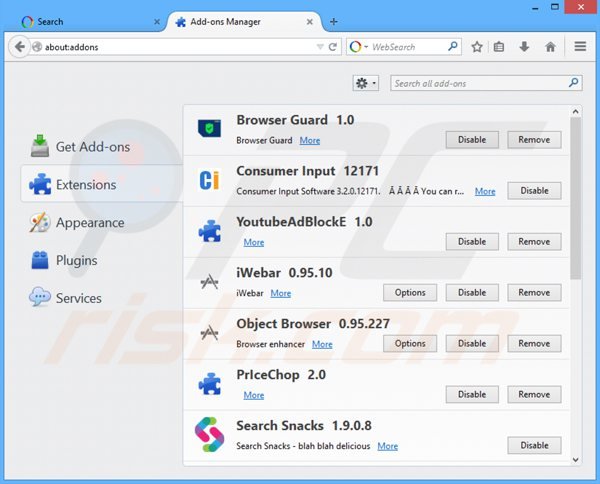Remove the Browser Guard extension

(534, 140)
